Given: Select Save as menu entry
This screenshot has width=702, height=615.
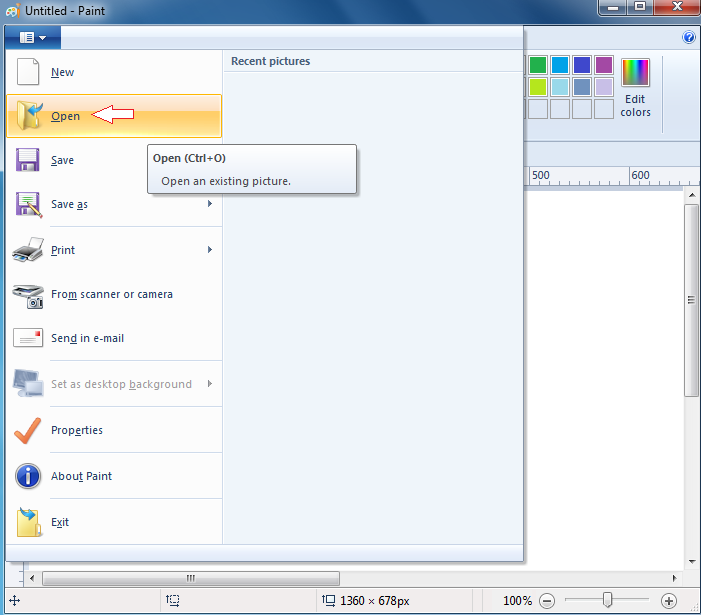Looking at the screenshot, I should pos(114,204).
